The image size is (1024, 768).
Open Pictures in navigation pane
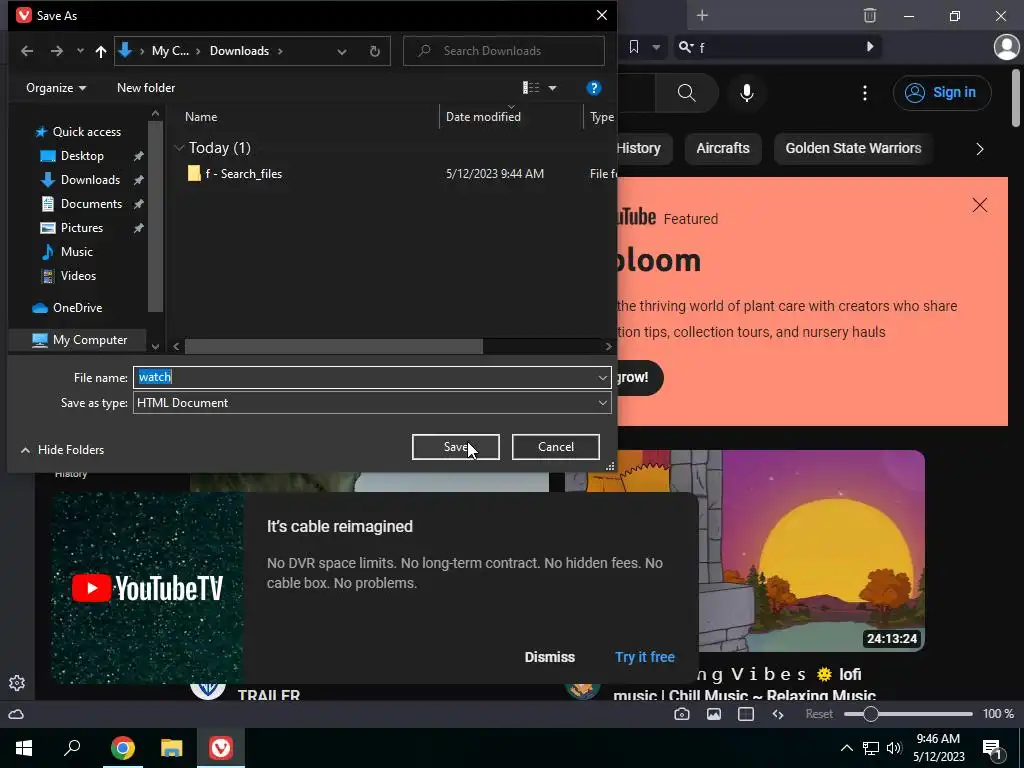coord(82,228)
